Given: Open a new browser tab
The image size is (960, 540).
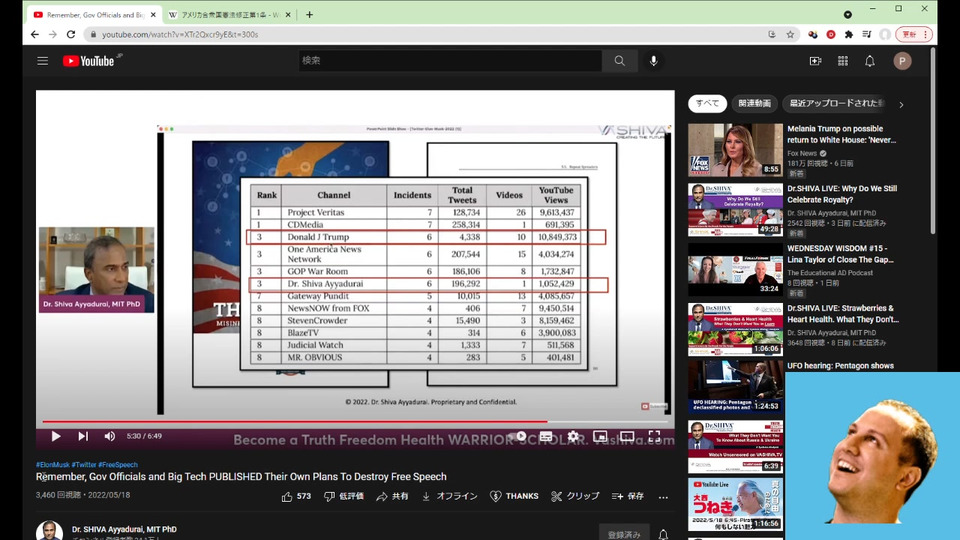Looking at the screenshot, I should pyautogui.click(x=309, y=15).
